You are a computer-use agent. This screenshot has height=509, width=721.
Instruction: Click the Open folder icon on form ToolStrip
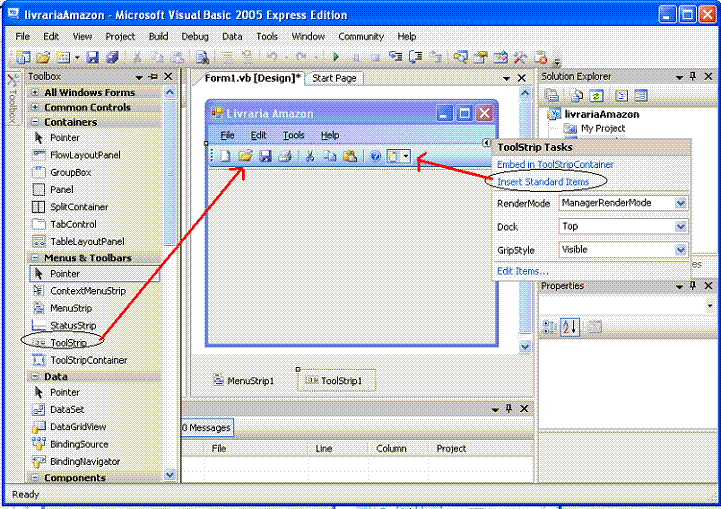(x=245, y=156)
